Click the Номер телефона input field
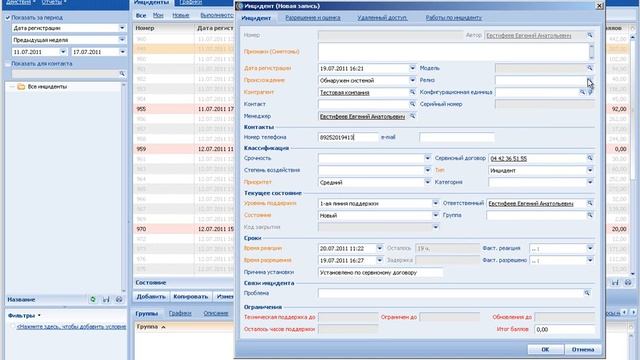Image resolution: width=640 pixels, height=360 pixels. click(348, 138)
